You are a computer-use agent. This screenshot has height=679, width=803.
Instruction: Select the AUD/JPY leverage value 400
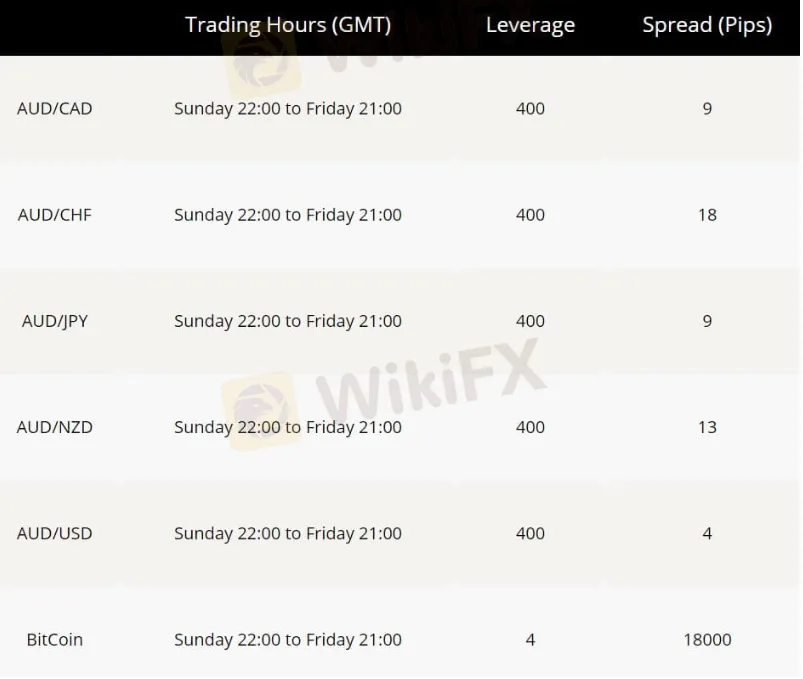[530, 321]
